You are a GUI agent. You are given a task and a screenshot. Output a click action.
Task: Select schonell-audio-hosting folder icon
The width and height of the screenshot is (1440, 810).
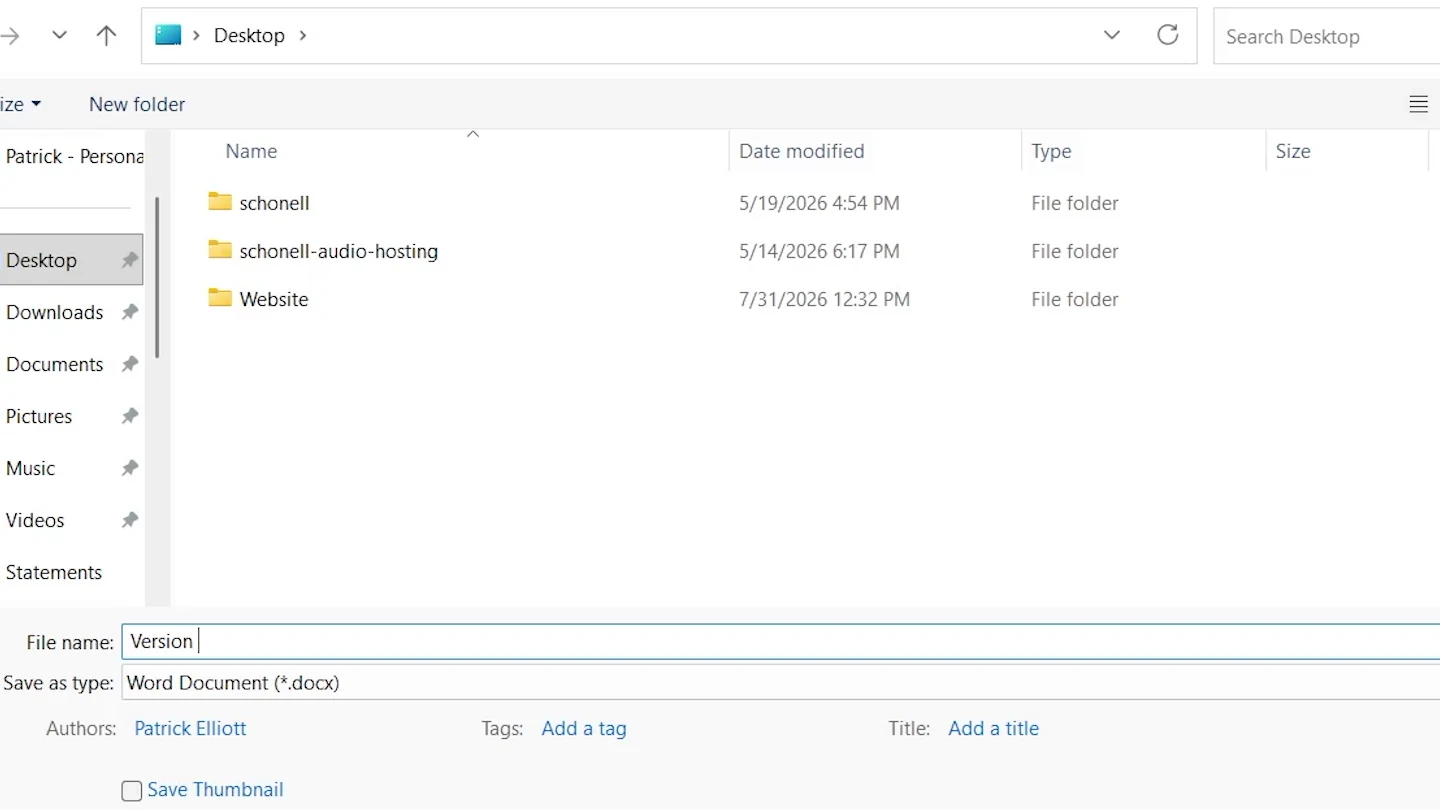click(220, 250)
